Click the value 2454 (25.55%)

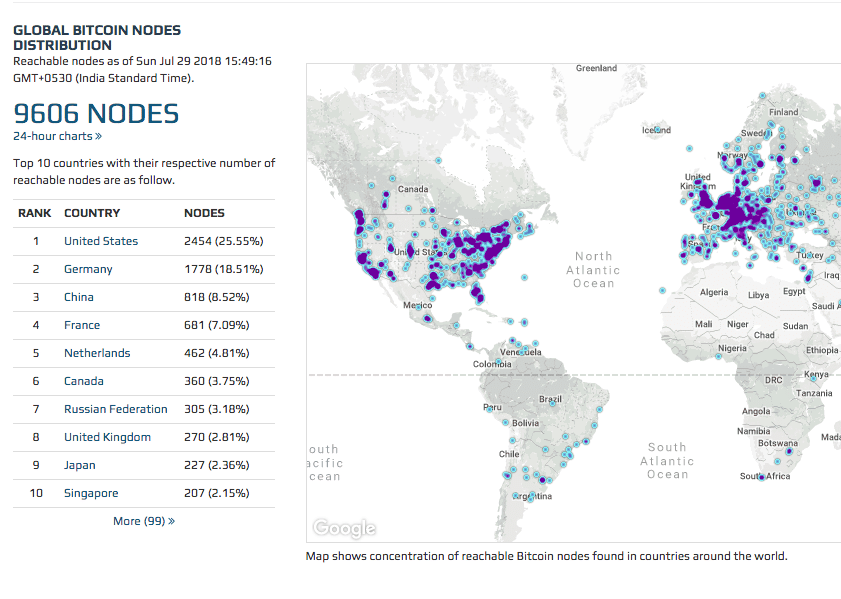(224, 241)
